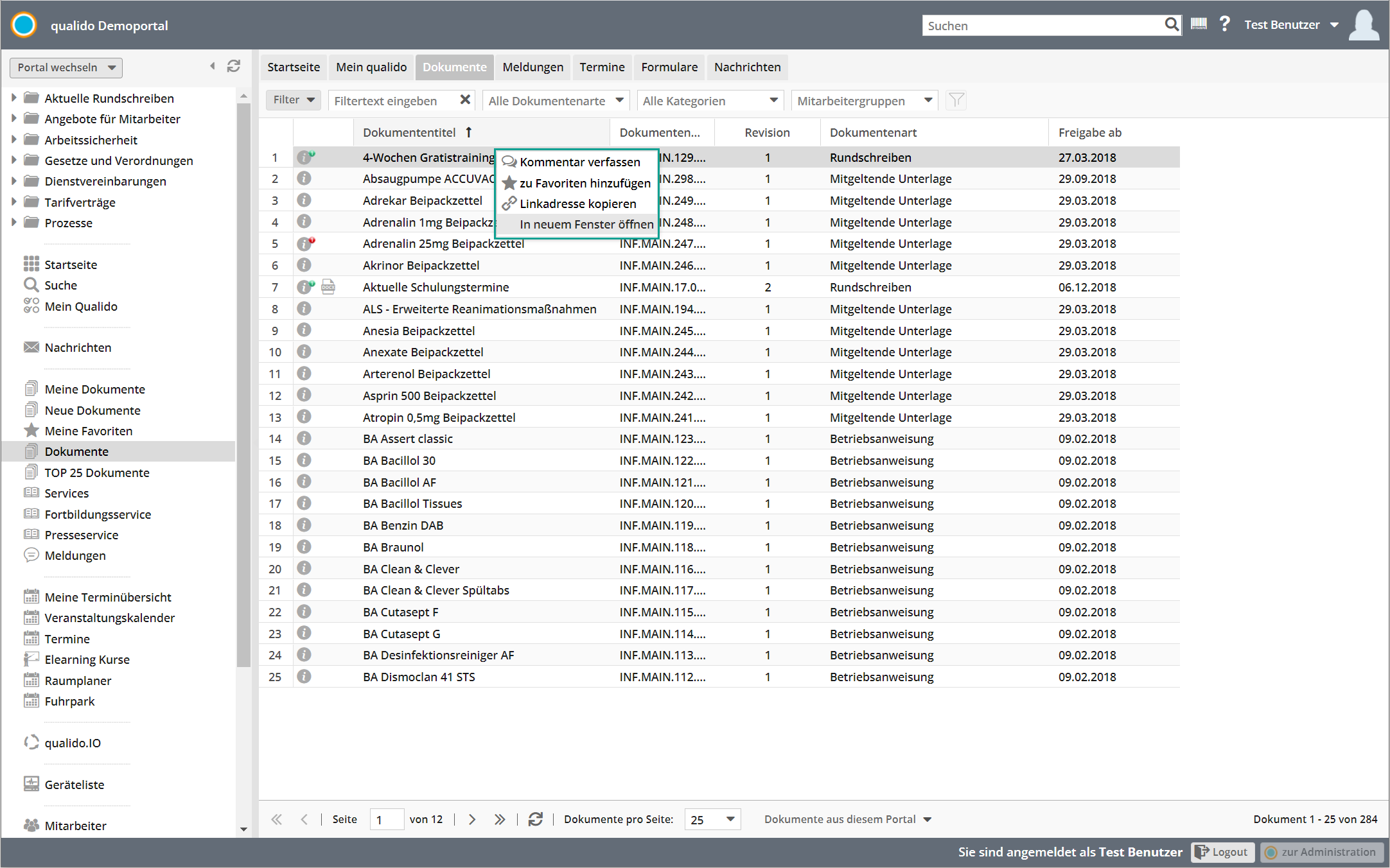This screenshot has height=868, width=1390.
Task: Collapse sidebar using left arrow toggle
Action: (213, 66)
